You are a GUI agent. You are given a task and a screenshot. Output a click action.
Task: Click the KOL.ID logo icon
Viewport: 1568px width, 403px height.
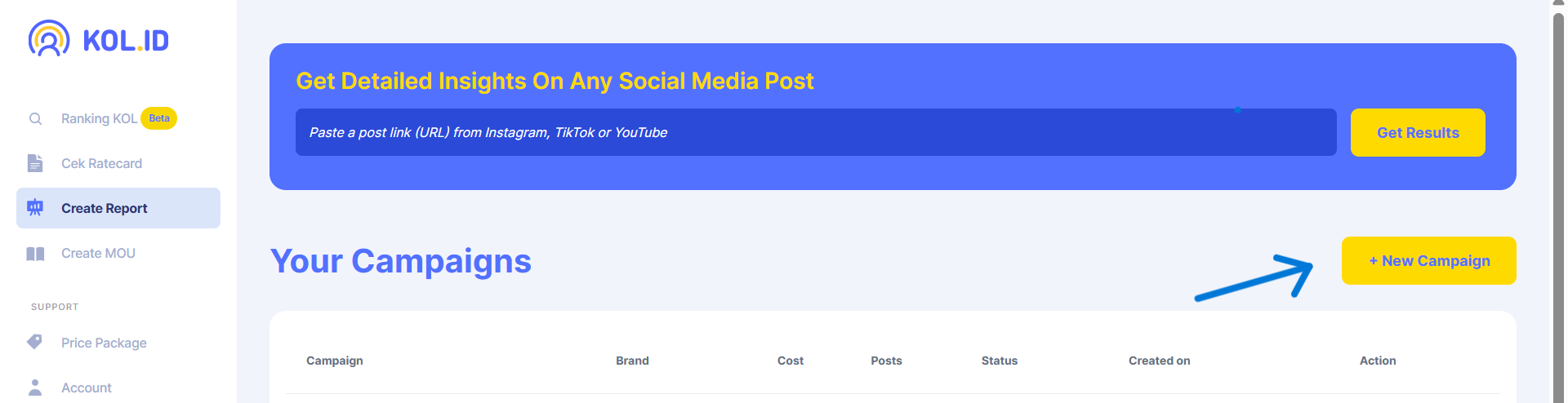tap(49, 38)
